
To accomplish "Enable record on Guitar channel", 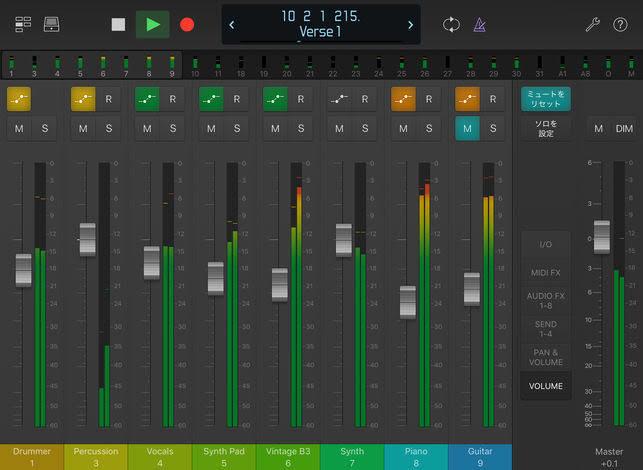I will point(493,99).
